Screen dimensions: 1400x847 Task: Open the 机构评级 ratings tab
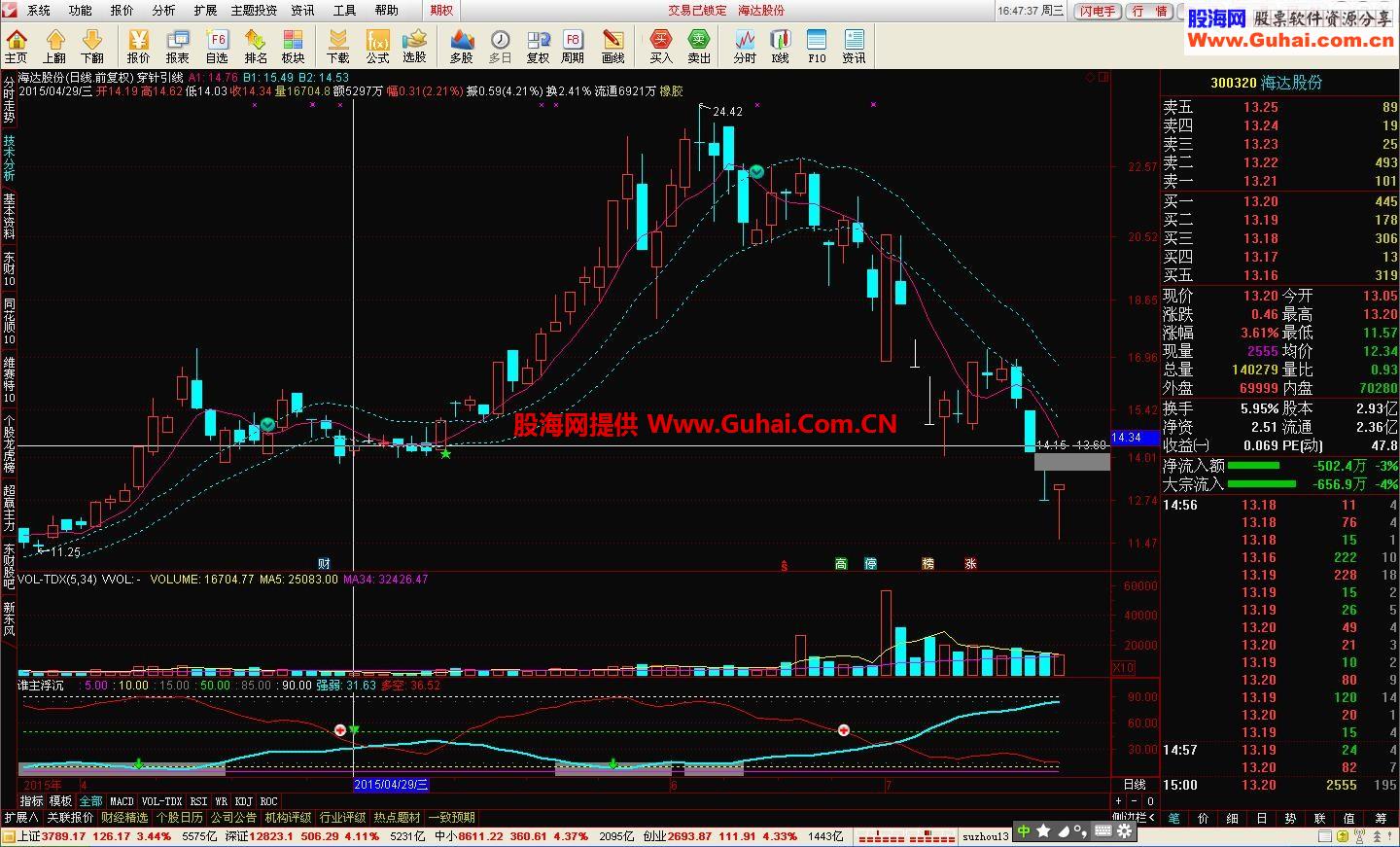pos(289,818)
